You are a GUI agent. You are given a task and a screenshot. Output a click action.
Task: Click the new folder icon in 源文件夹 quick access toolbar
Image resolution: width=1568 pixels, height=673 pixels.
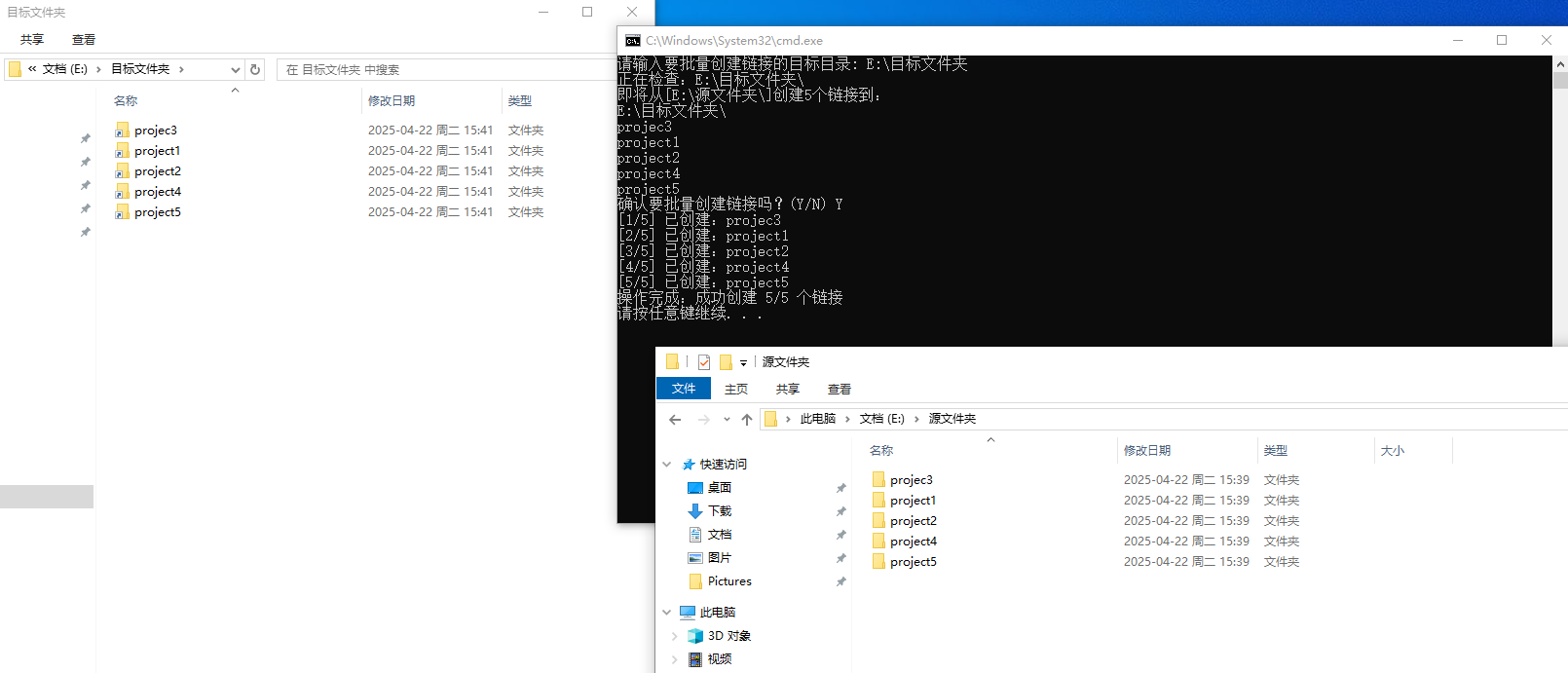click(x=726, y=361)
